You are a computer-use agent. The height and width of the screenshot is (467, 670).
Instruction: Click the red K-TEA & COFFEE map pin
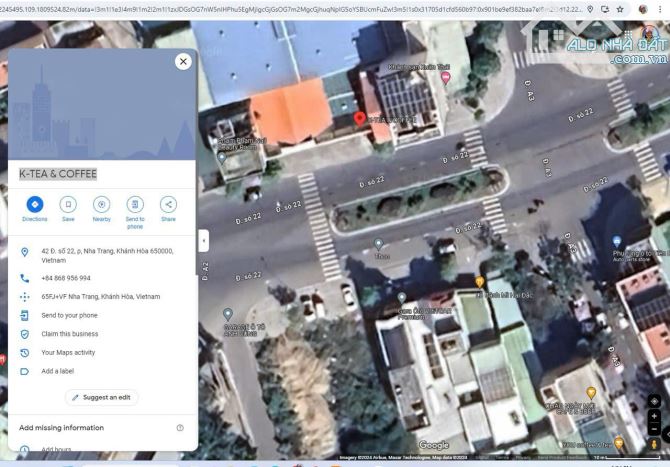[x=360, y=119]
